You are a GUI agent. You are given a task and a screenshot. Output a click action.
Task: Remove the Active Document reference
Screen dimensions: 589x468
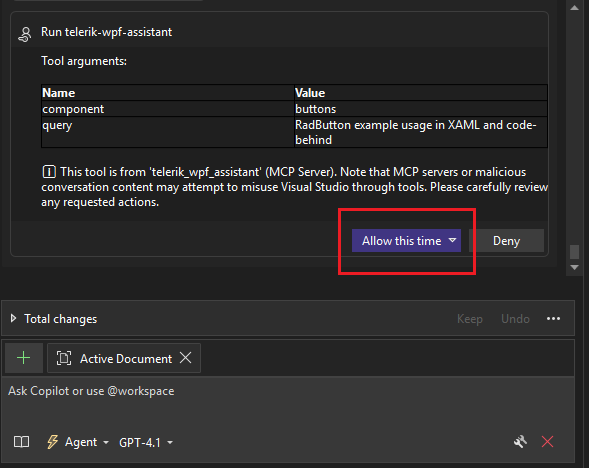point(186,358)
